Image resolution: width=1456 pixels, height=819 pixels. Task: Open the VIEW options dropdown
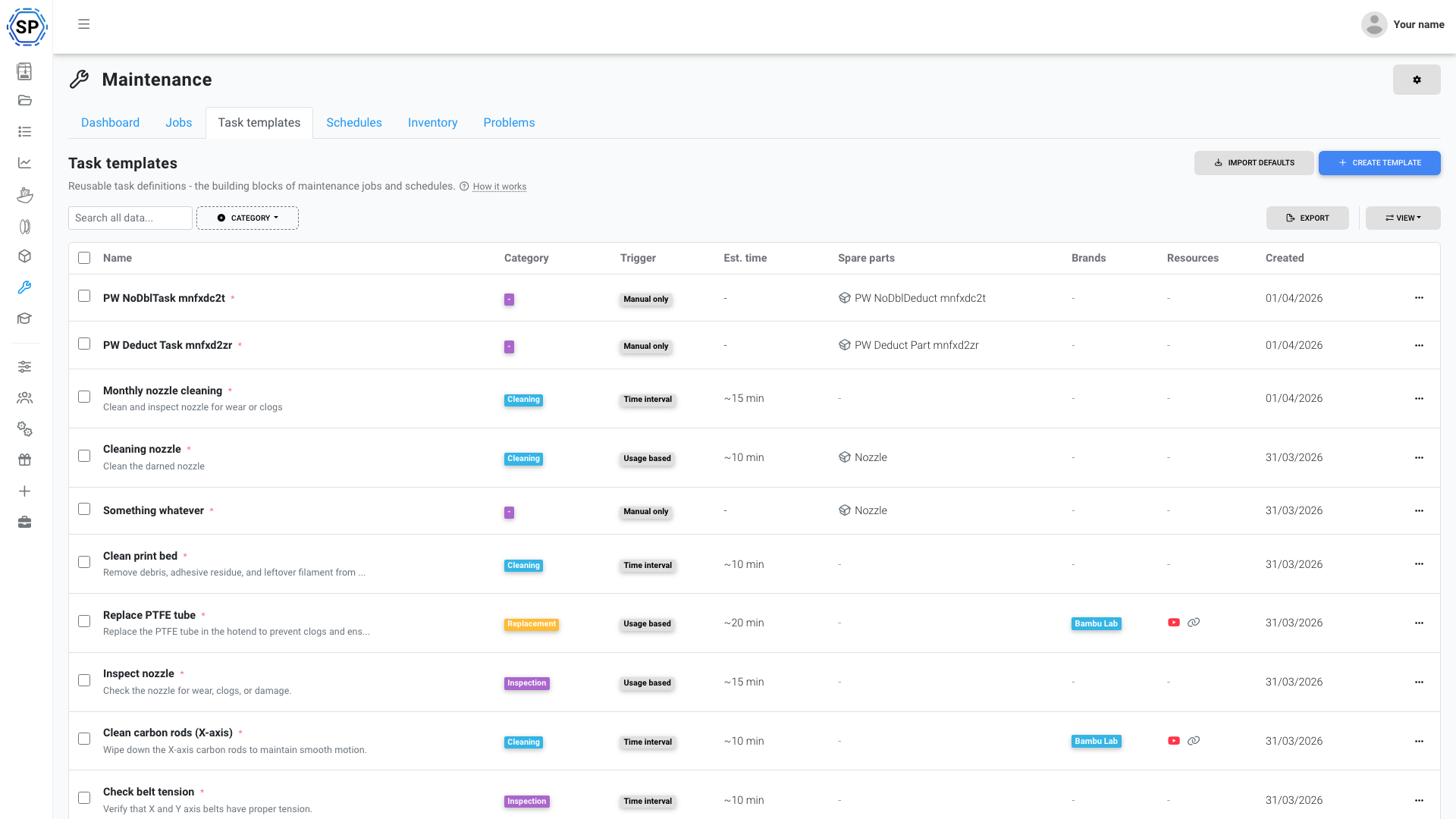[x=1402, y=218]
